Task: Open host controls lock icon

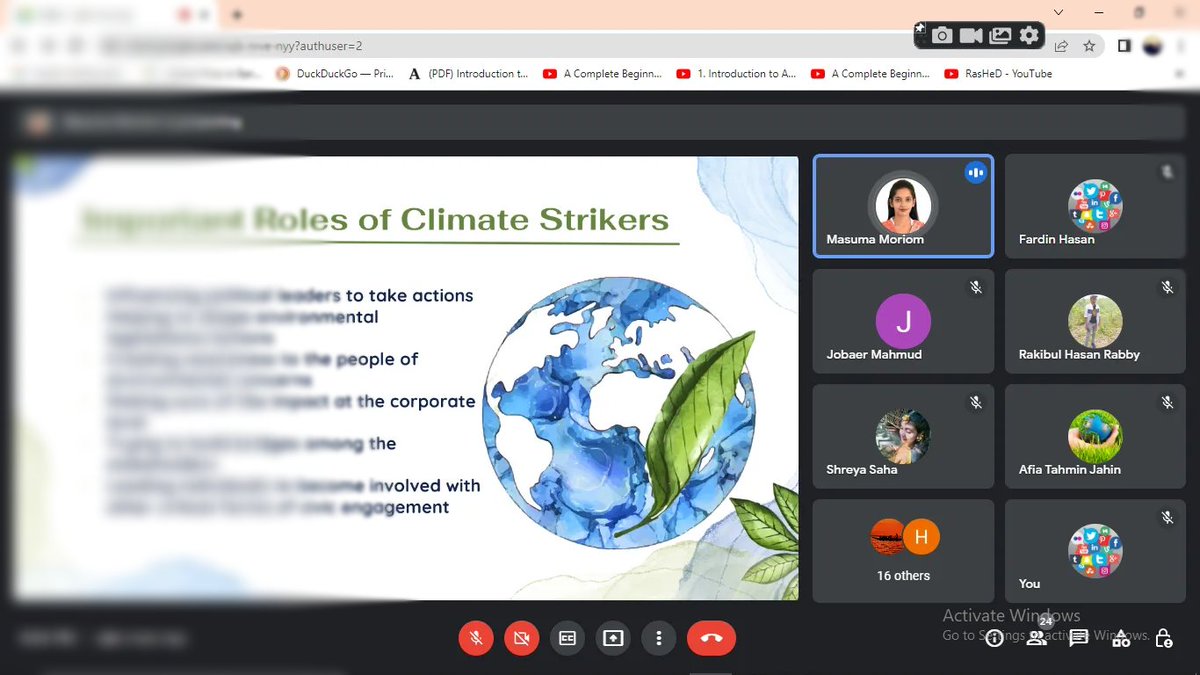Action: (x=1163, y=638)
